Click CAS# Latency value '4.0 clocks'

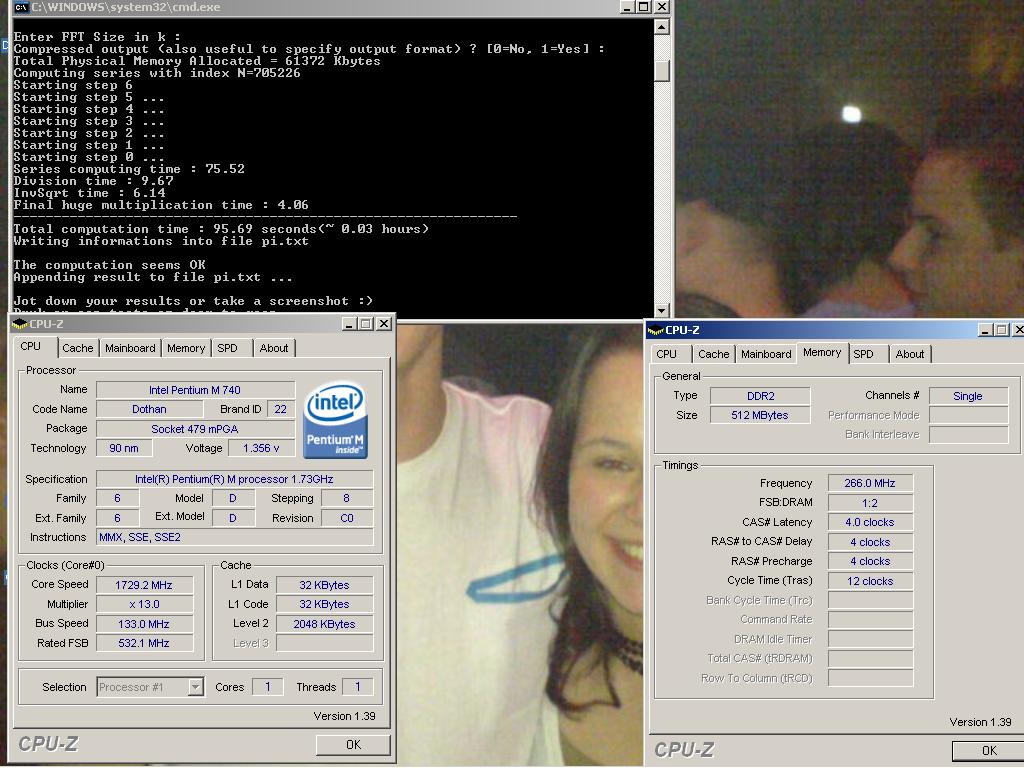tap(870, 522)
